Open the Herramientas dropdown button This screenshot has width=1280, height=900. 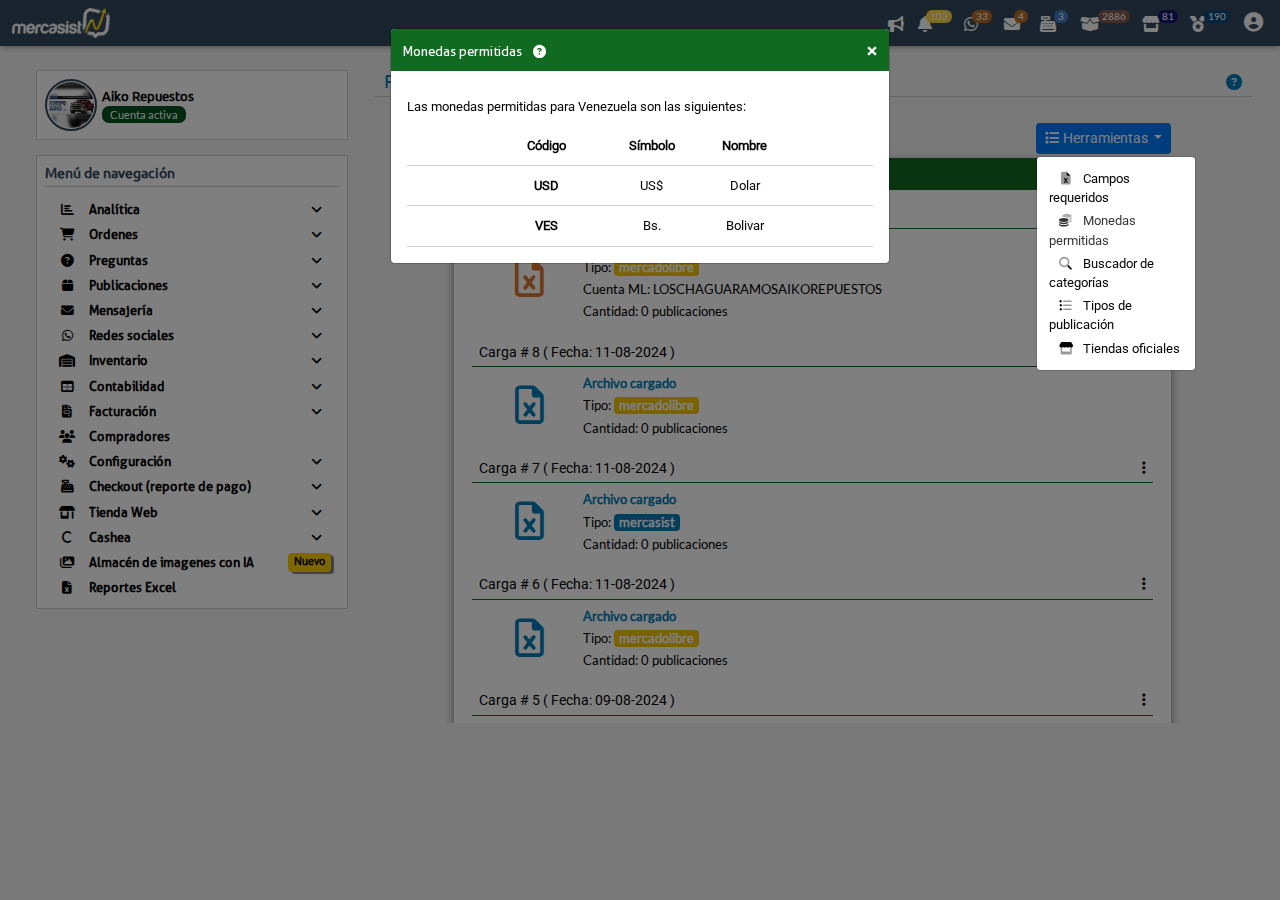(x=1103, y=138)
